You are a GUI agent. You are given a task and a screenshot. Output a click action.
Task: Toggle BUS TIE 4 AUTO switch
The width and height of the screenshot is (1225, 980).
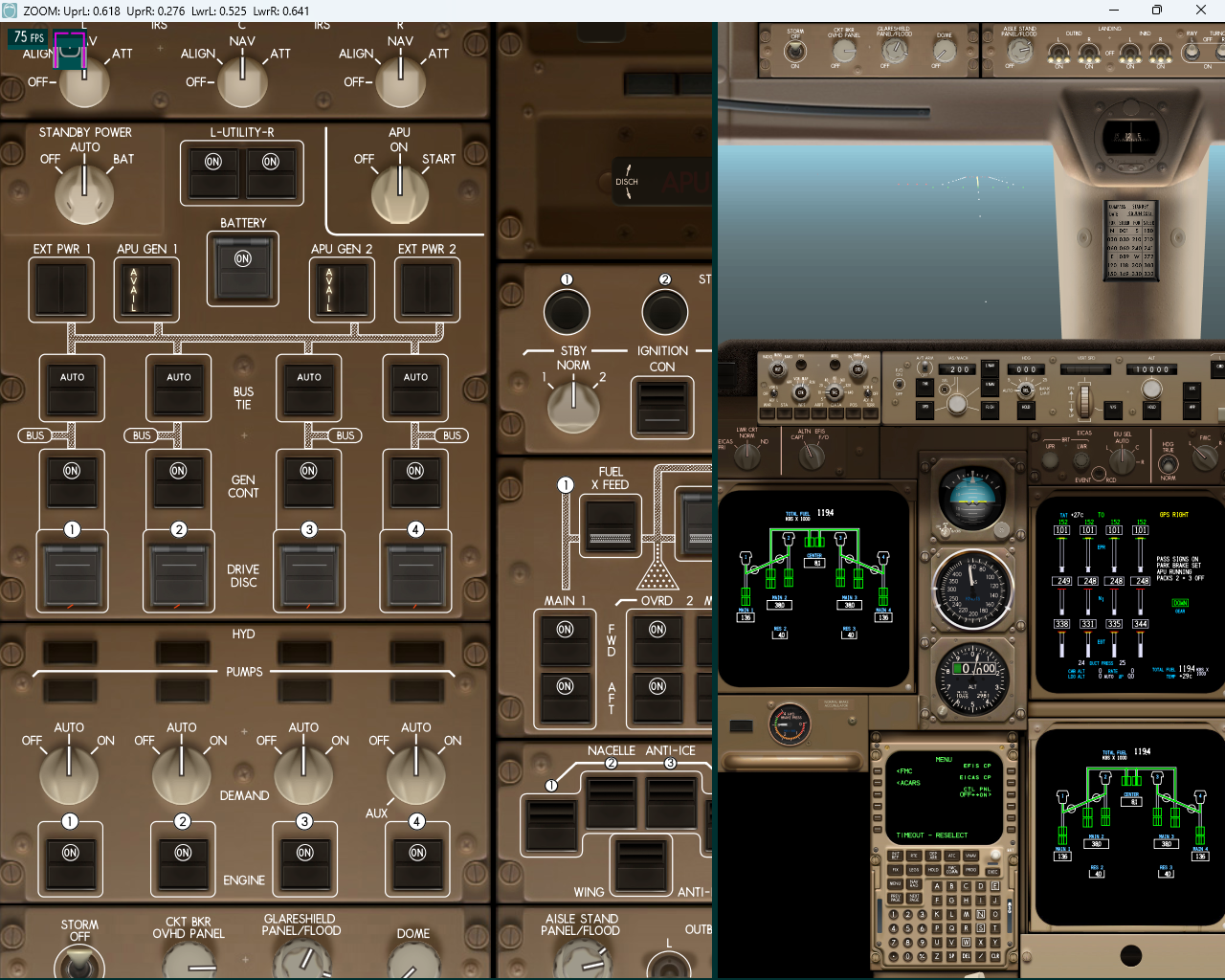tap(415, 388)
